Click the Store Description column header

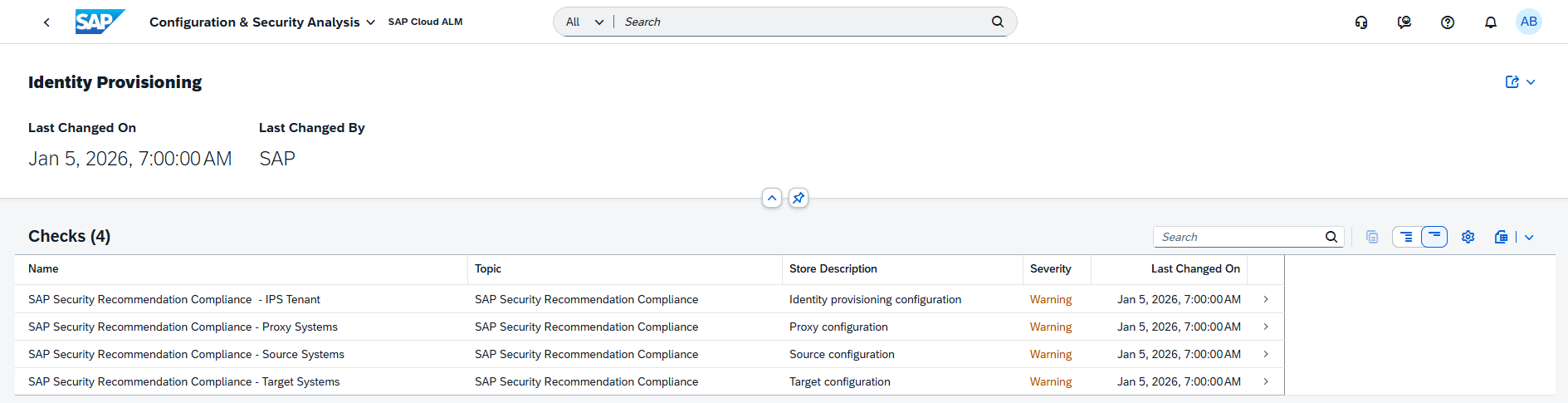[x=833, y=268]
